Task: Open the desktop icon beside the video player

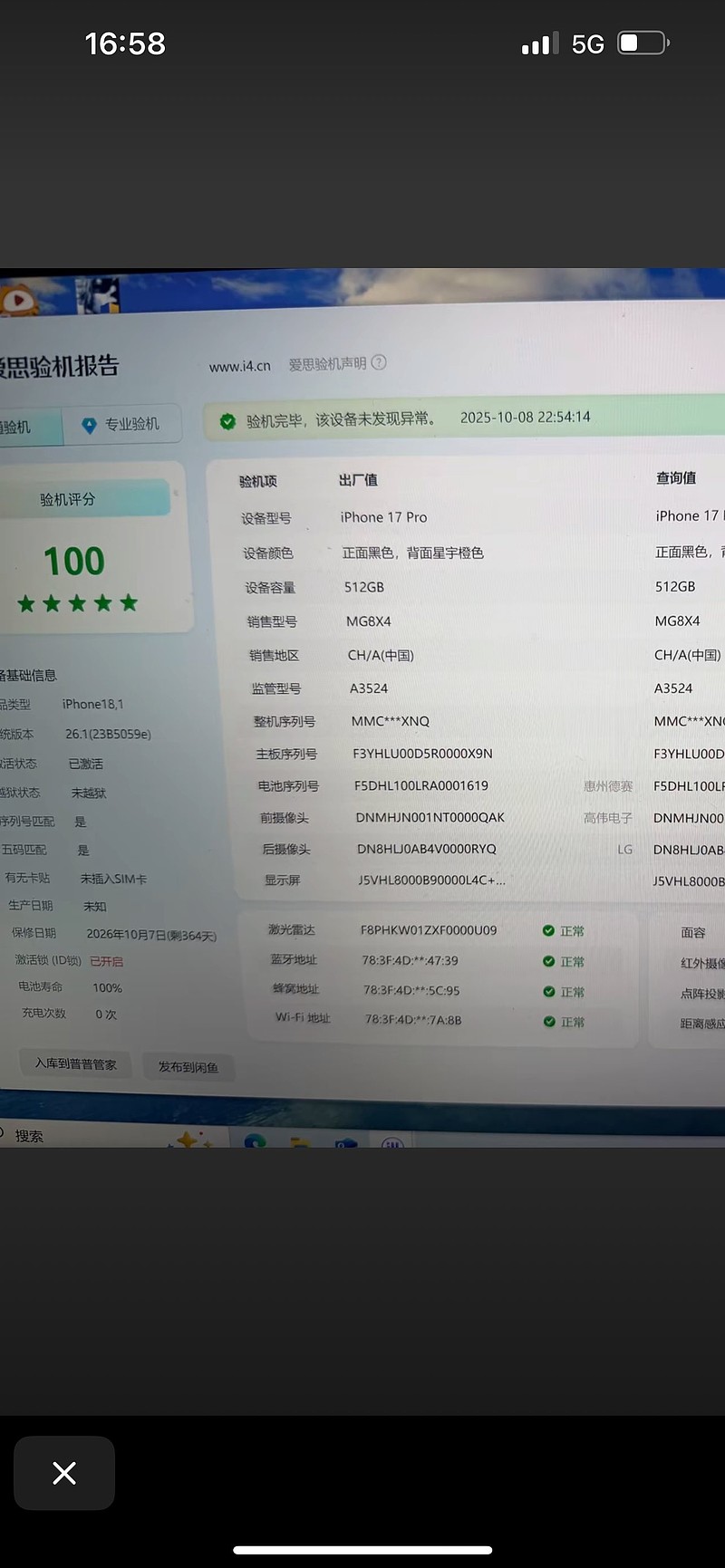Action: point(98,295)
